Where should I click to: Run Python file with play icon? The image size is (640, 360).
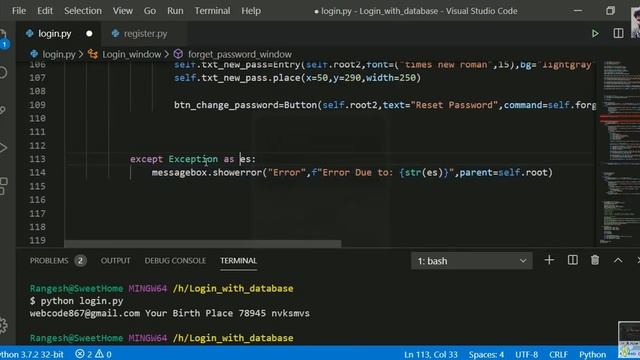pos(595,33)
